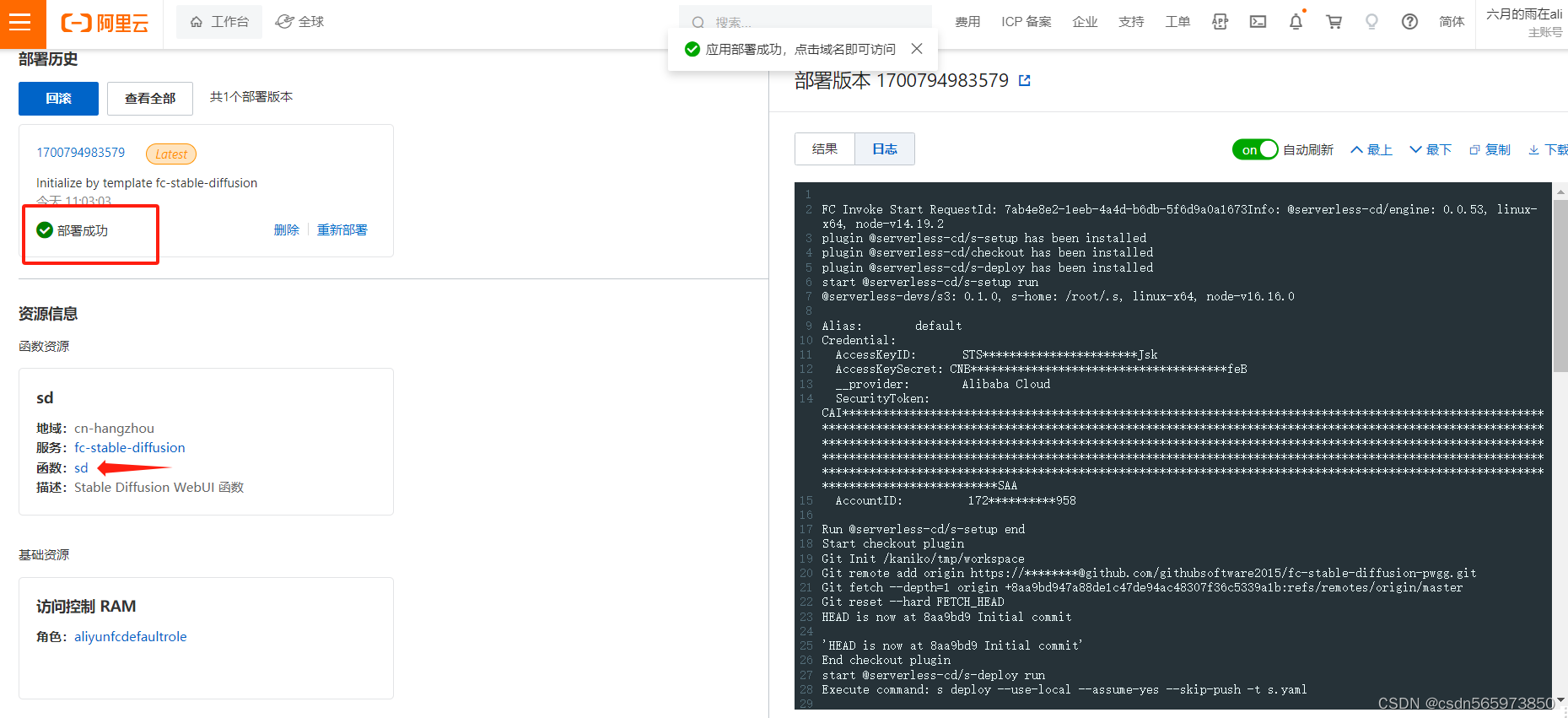
Task: Open the shopping cart icon
Action: [1334, 22]
